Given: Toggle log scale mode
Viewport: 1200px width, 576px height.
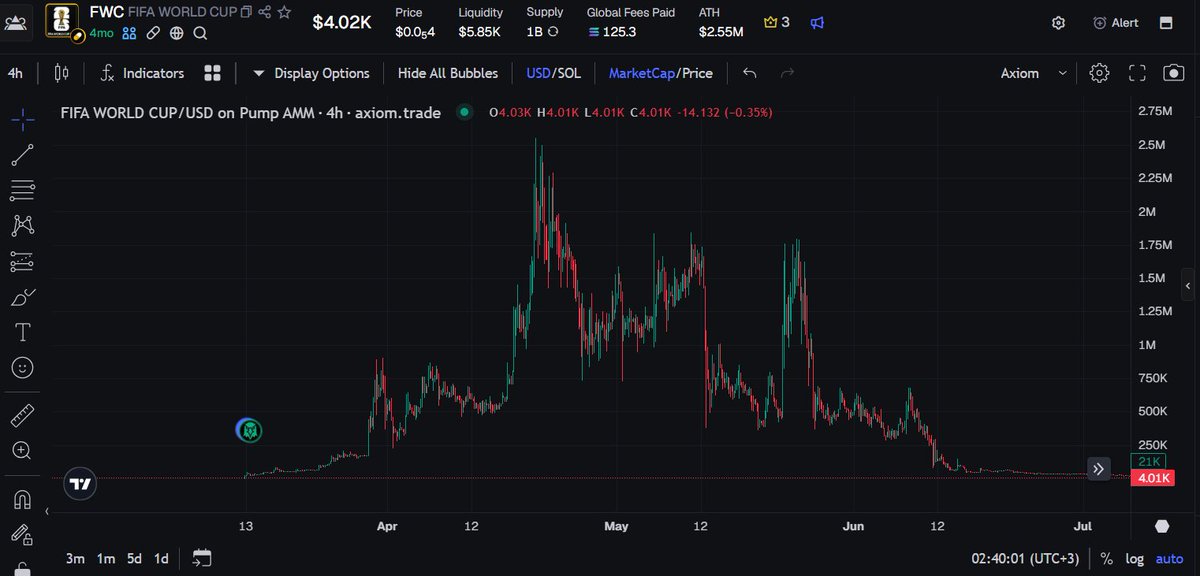Looking at the screenshot, I should tap(1134, 558).
